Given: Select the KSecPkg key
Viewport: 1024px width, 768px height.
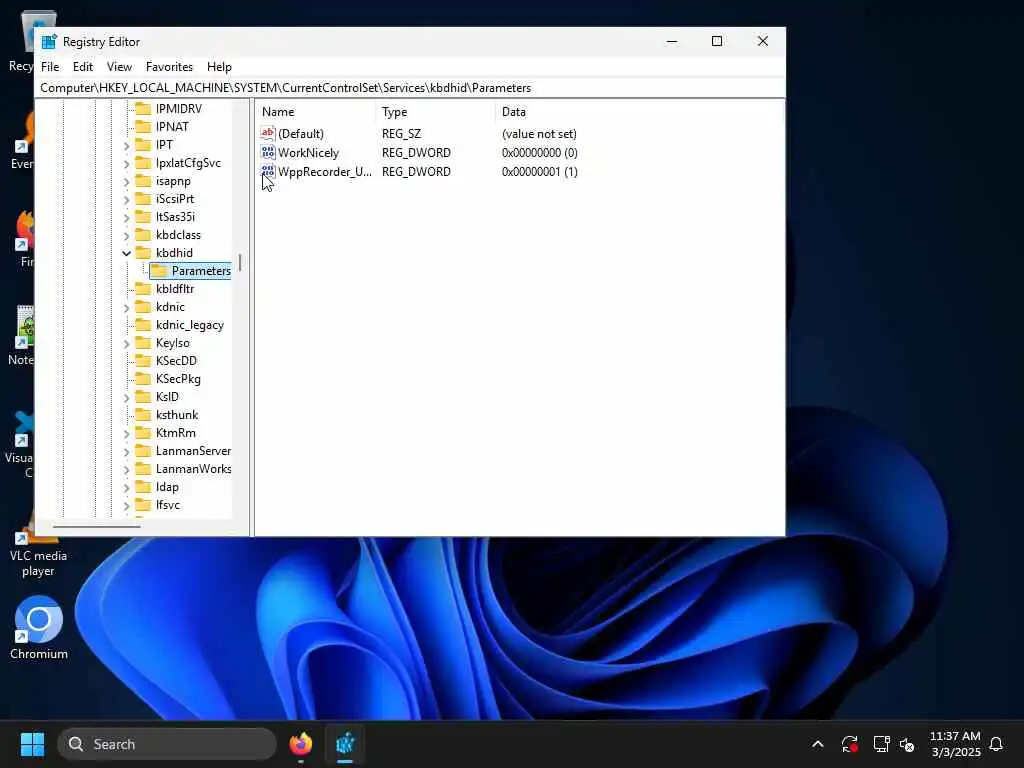Looking at the screenshot, I should click(178, 379).
